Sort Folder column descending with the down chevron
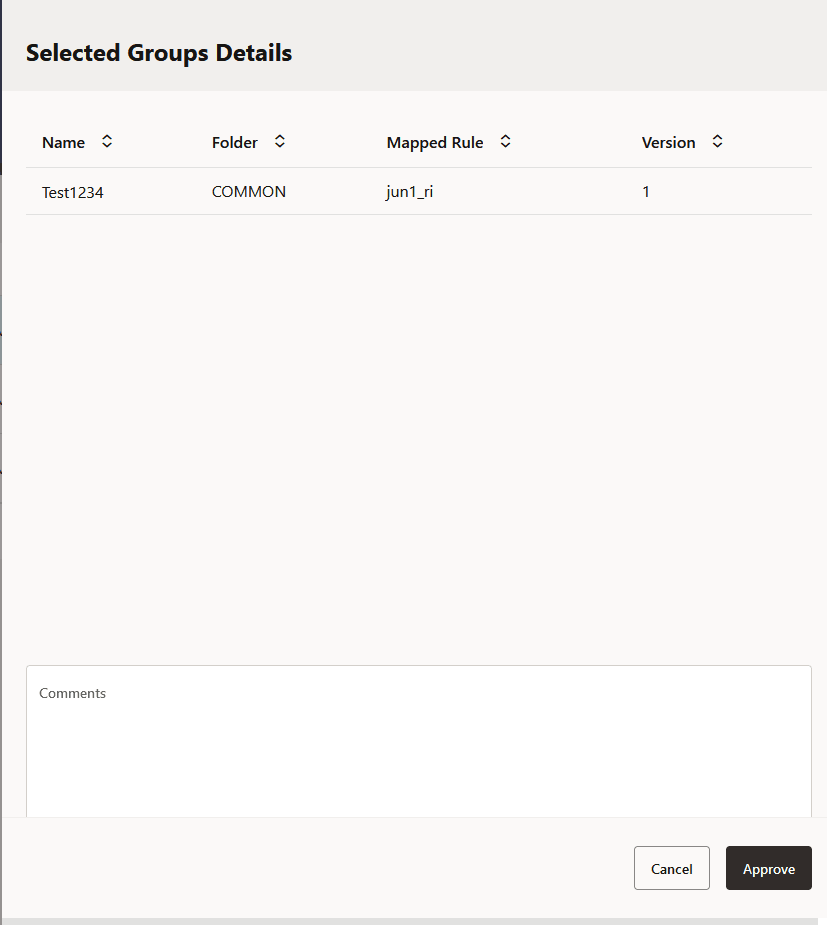Screen dimensions: 827x925 click(x=279, y=146)
